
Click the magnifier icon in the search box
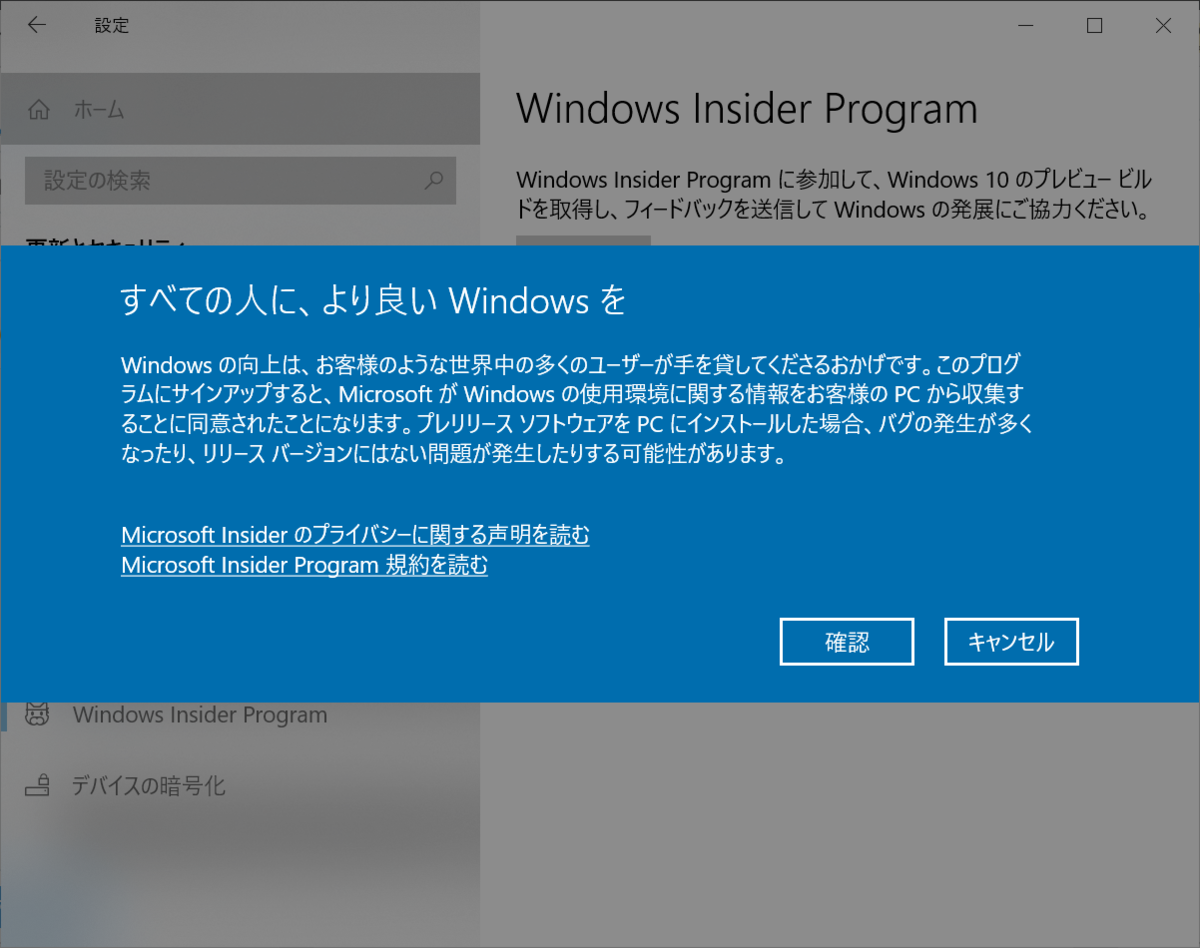click(433, 181)
